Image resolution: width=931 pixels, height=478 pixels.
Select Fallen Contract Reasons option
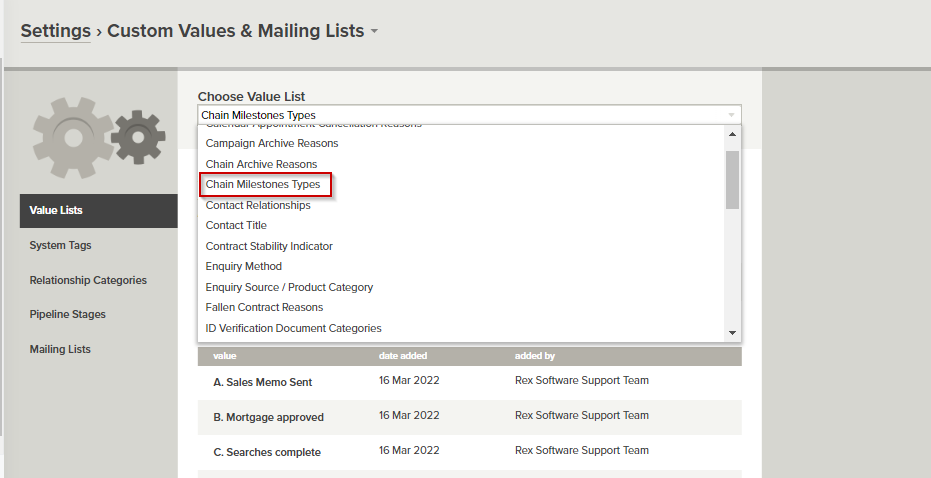[264, 307]
